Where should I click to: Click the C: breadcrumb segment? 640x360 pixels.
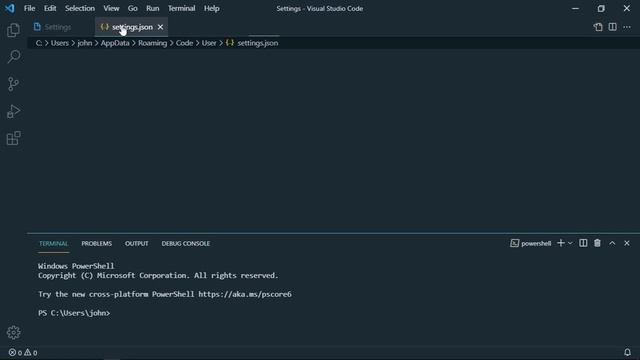pyautogui.click(x=39, y=43)
